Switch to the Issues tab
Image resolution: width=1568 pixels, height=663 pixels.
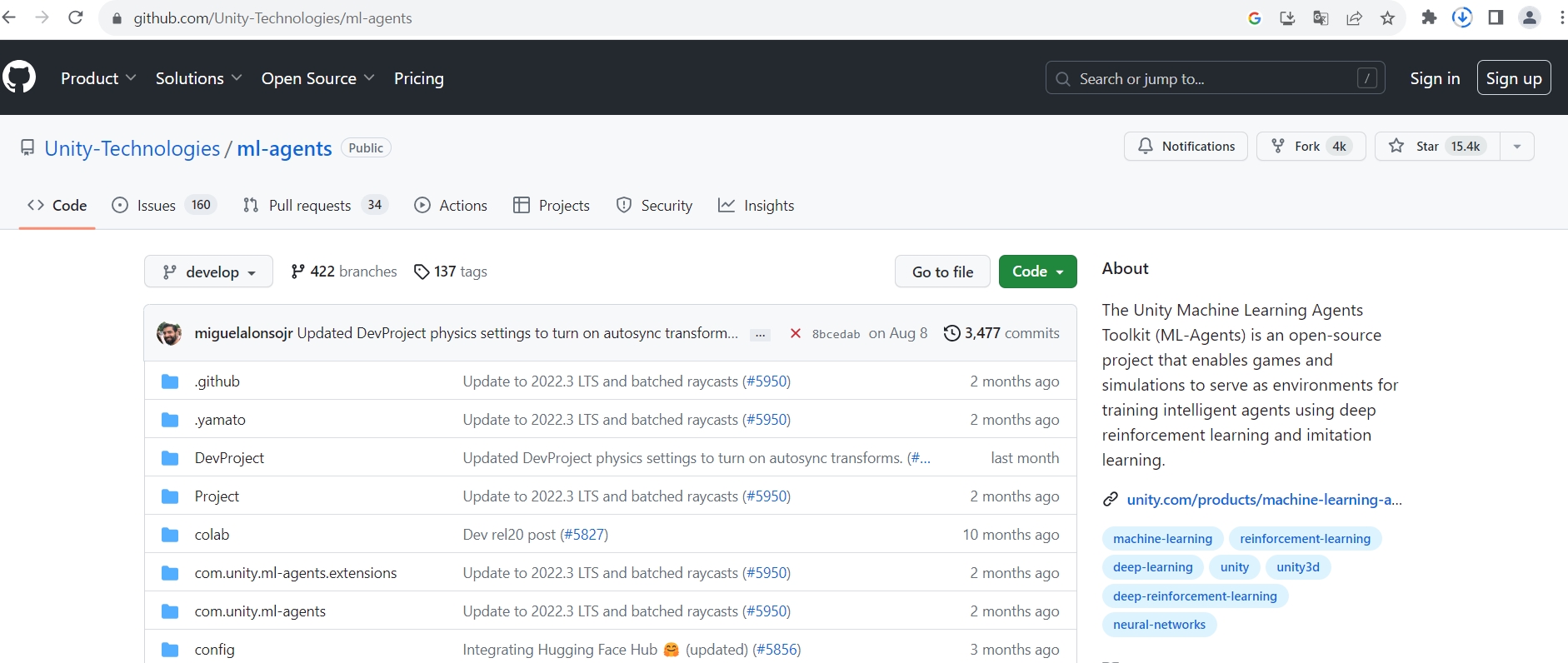[164, 205]
